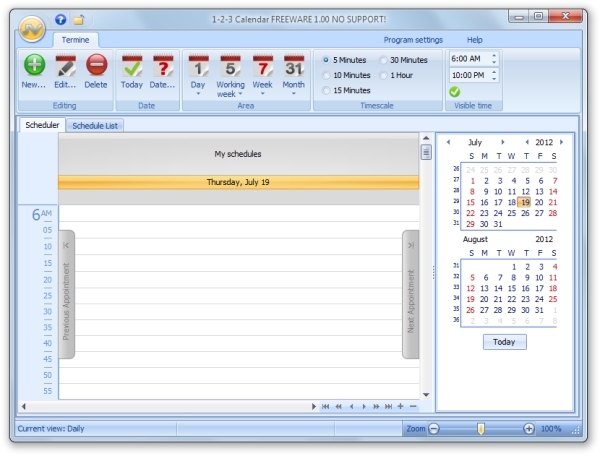Apply visible time with green checkmark

[x=455, y=92]
